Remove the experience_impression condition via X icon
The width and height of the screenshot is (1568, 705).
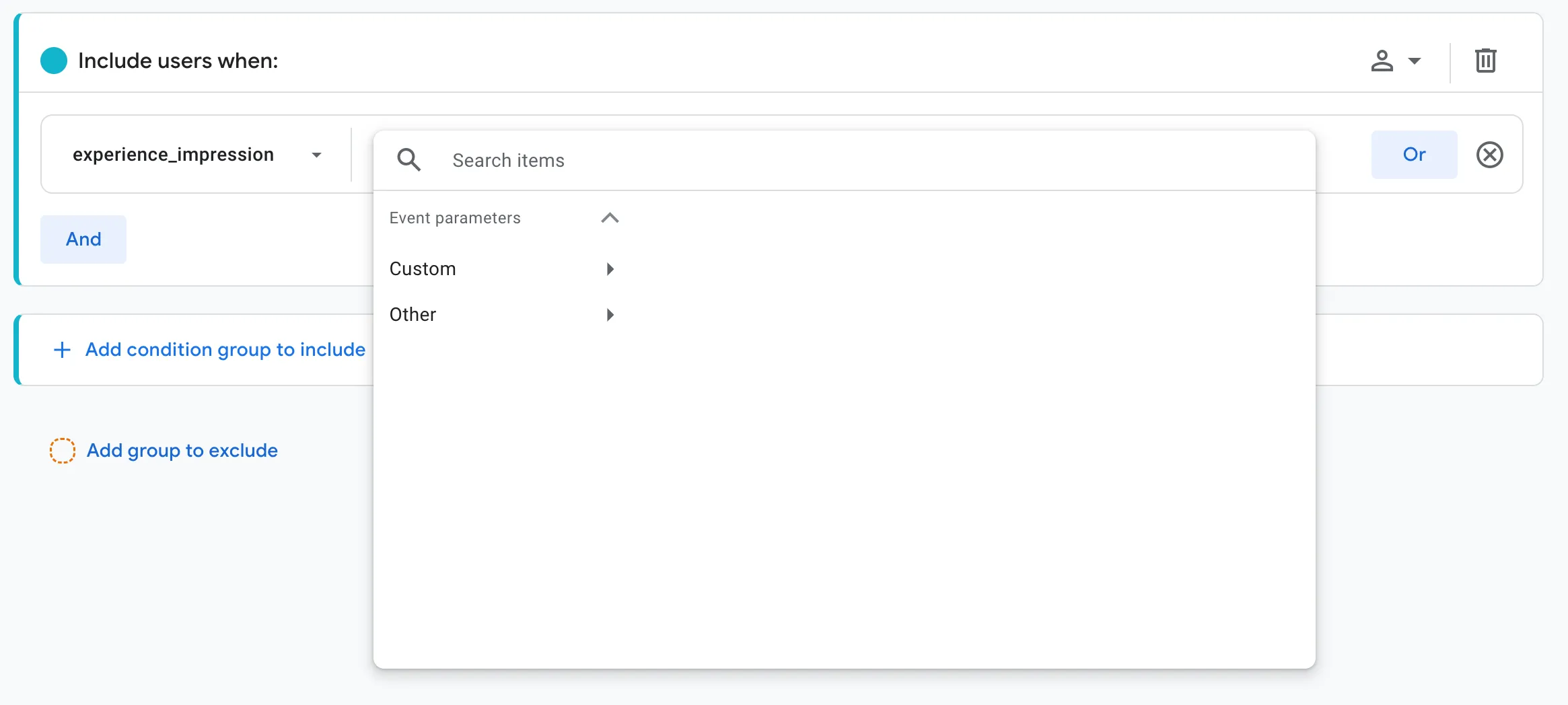pos(1489,155)
